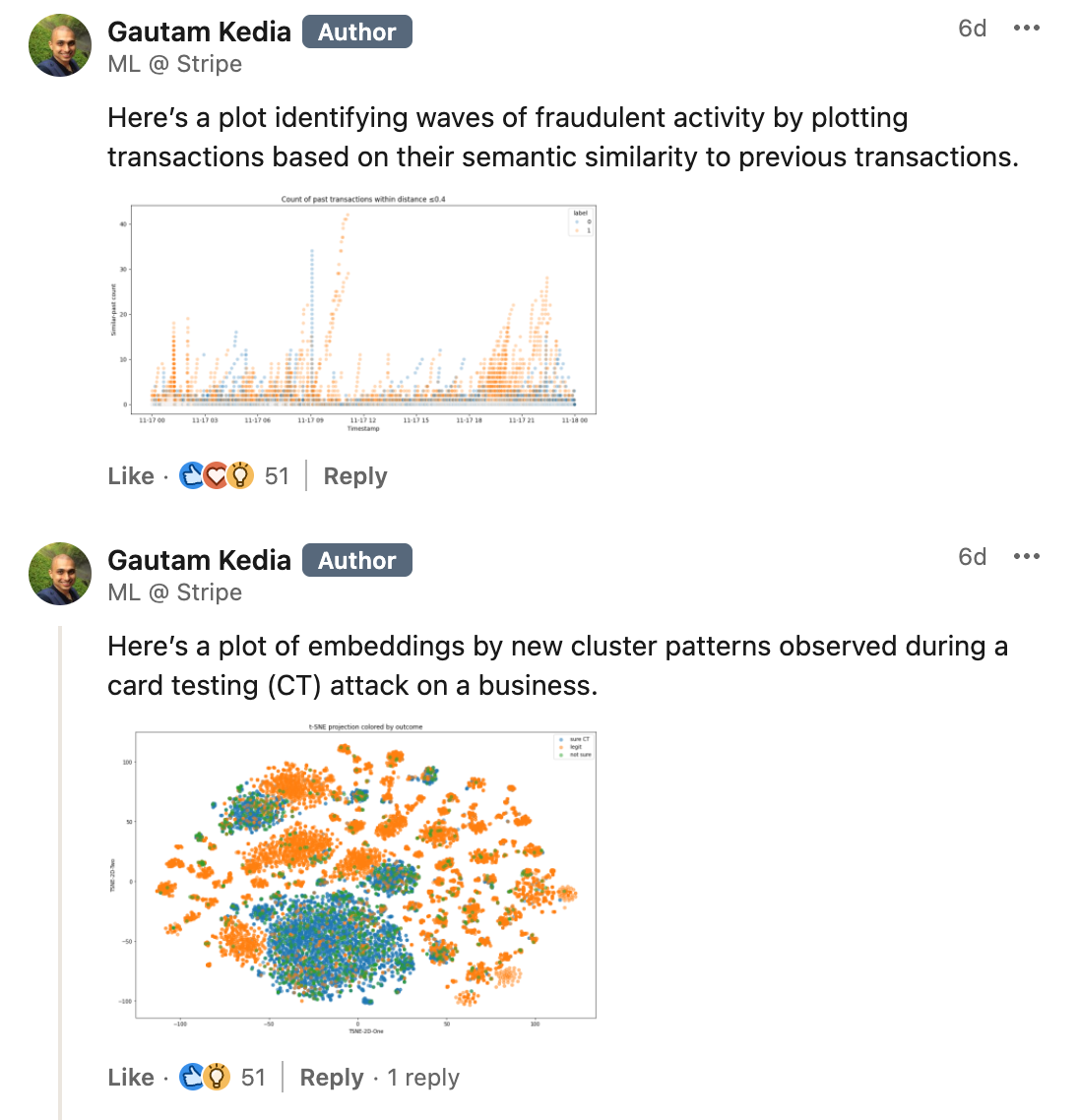Viewport: 1079px width, 1120px height.
Task: Like the card testing attack comment
Action: (131, 1078)
